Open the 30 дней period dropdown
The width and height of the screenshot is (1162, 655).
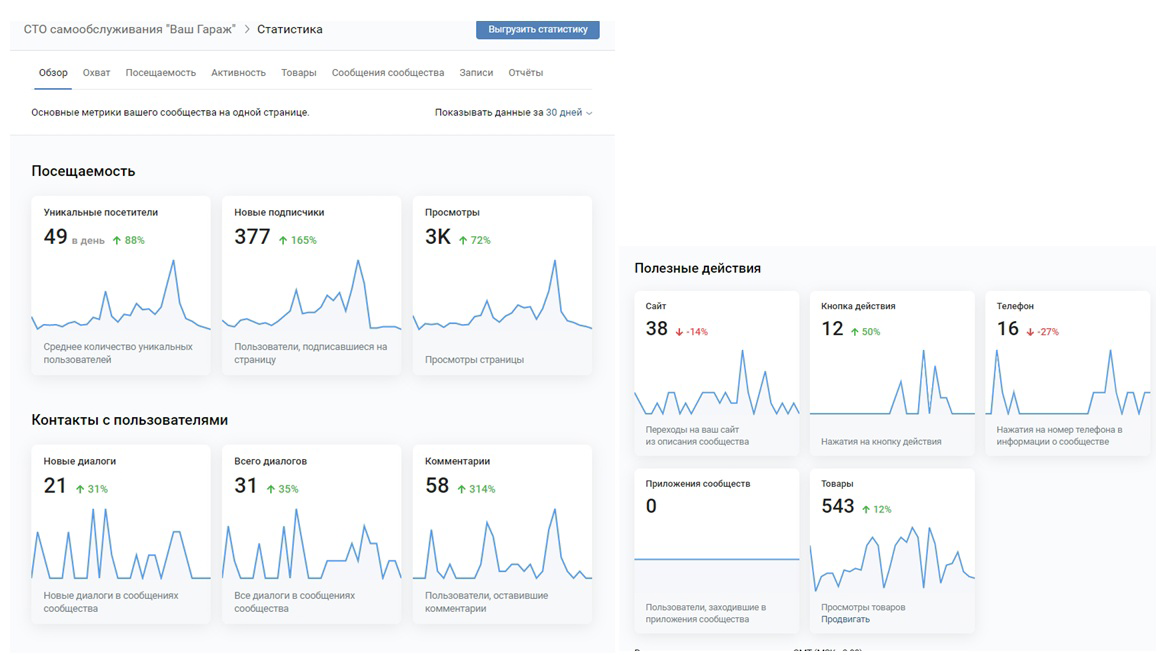coord(568,113)
